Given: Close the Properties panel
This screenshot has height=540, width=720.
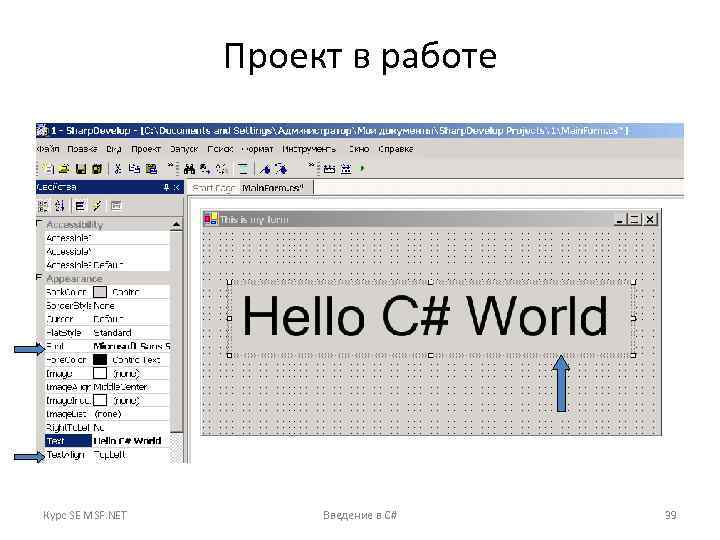Looking at the screenshot, I should (x=176, y=187).
